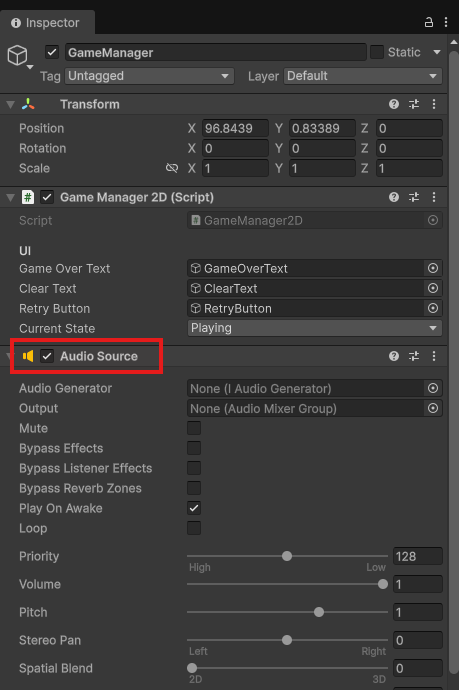Click the scale constrain proportions link icon

point(172,168)
